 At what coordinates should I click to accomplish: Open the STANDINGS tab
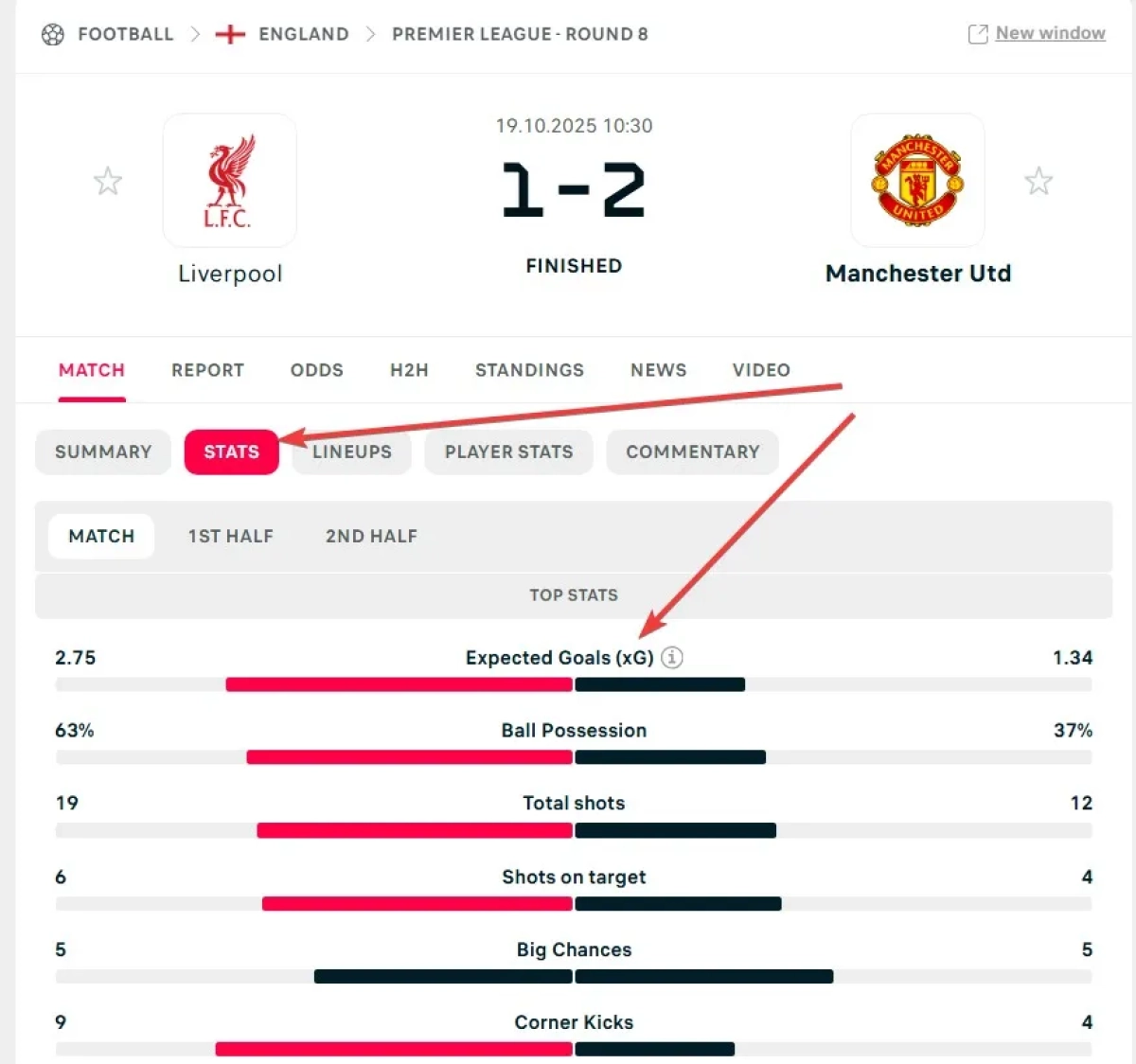529,370
